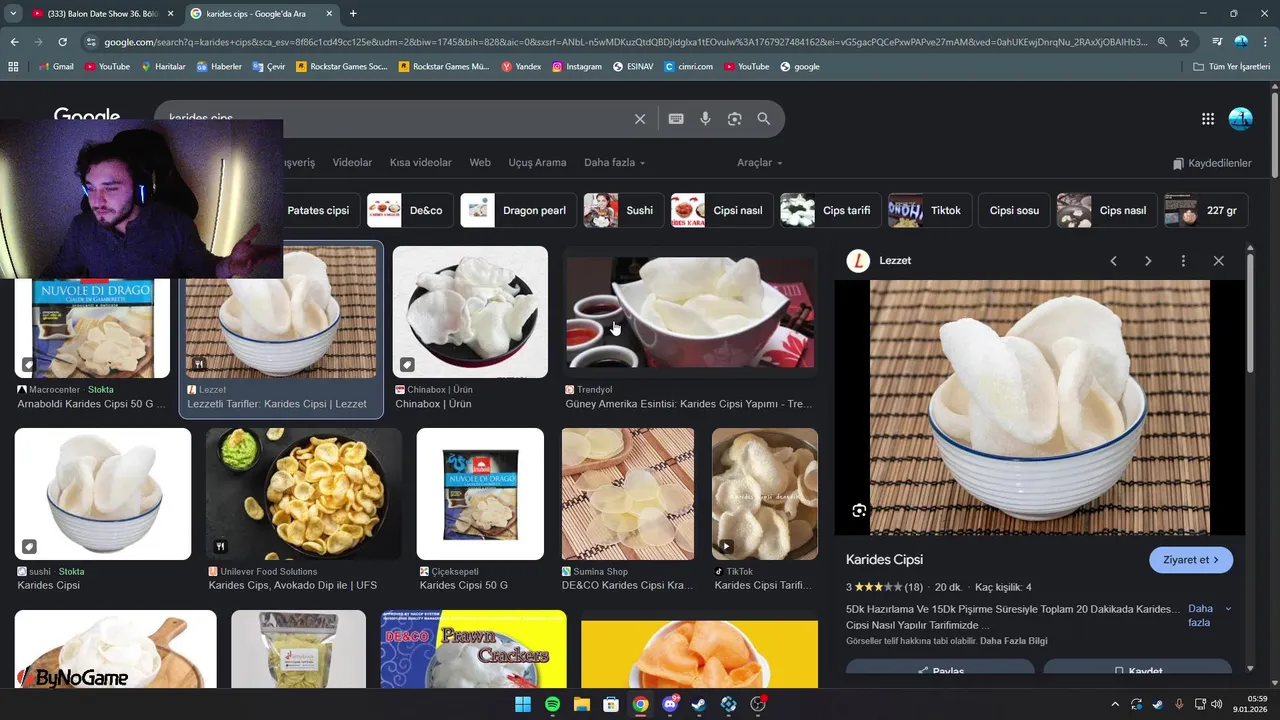1280x720 pixels.
Task: Search inside preview image with Lens icon
Action: pyautogui.click(x=859, y=511)
